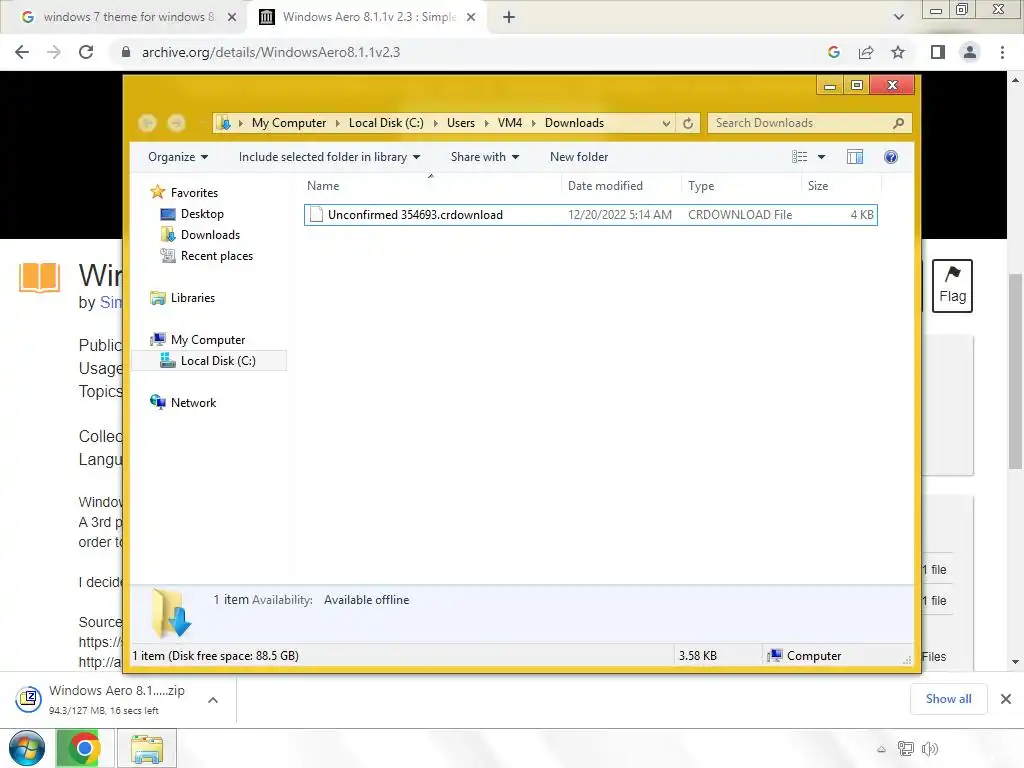Select My Computer in the navigation pane

(208, 340)
